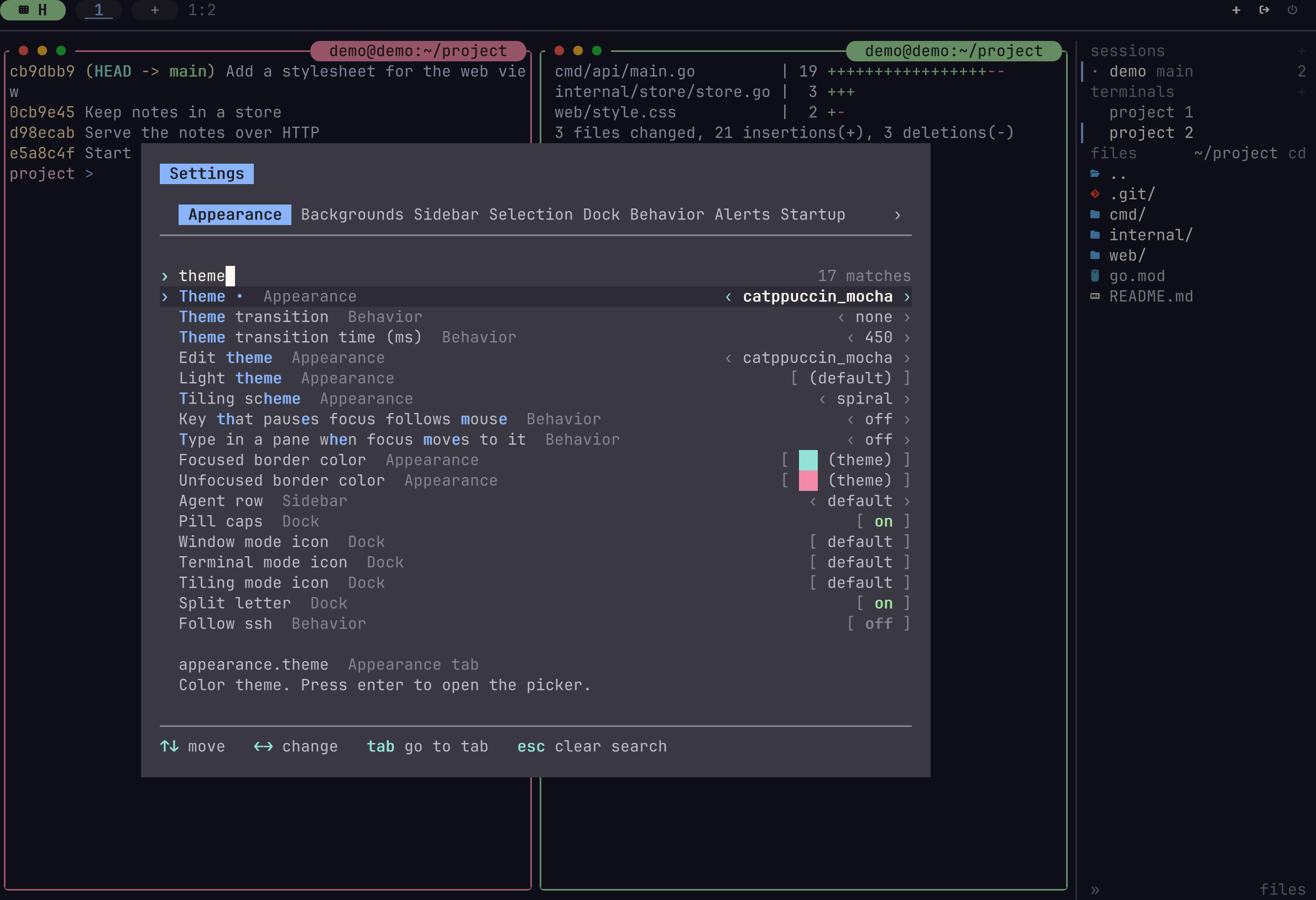
Task: Click right arrow of Theme transition none
Action: [x=907, y=317]
